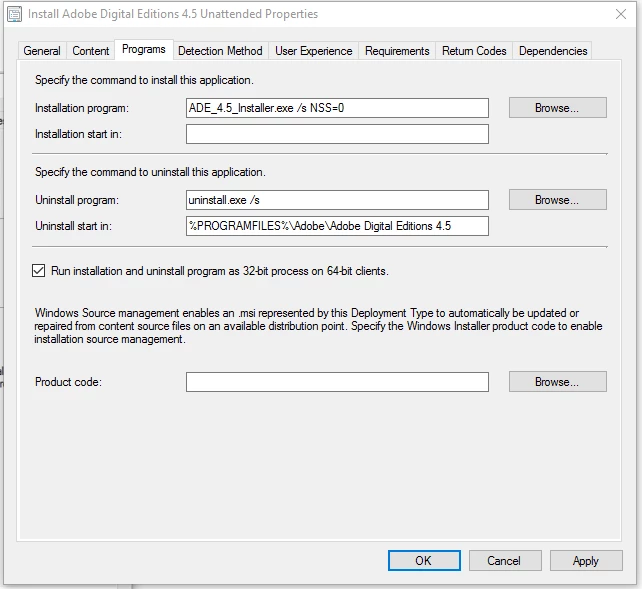
Task: Click the Cancel button
Action: coord(505,560)
